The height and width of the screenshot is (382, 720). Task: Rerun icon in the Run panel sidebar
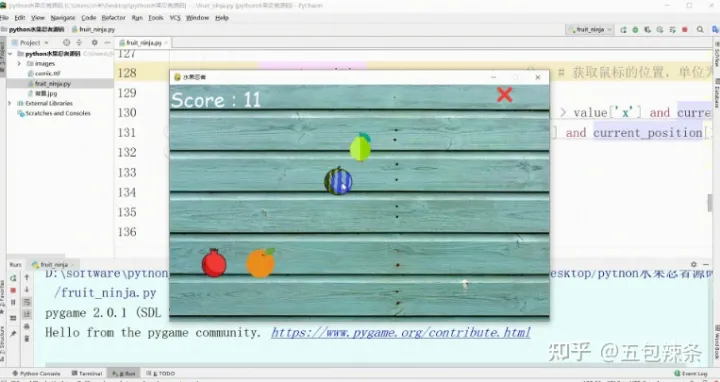[x=13, y=278]
